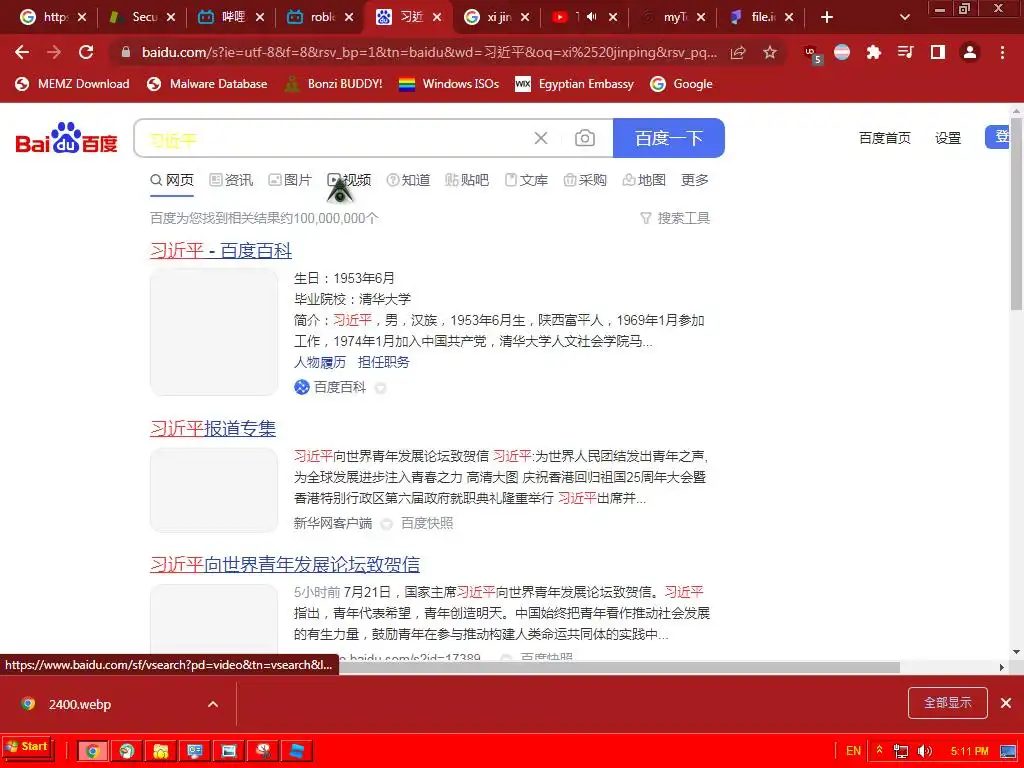The height and width of the screenshot is (768, 1024).
Task: Open 百度首页 link
Action: point(884,138)
